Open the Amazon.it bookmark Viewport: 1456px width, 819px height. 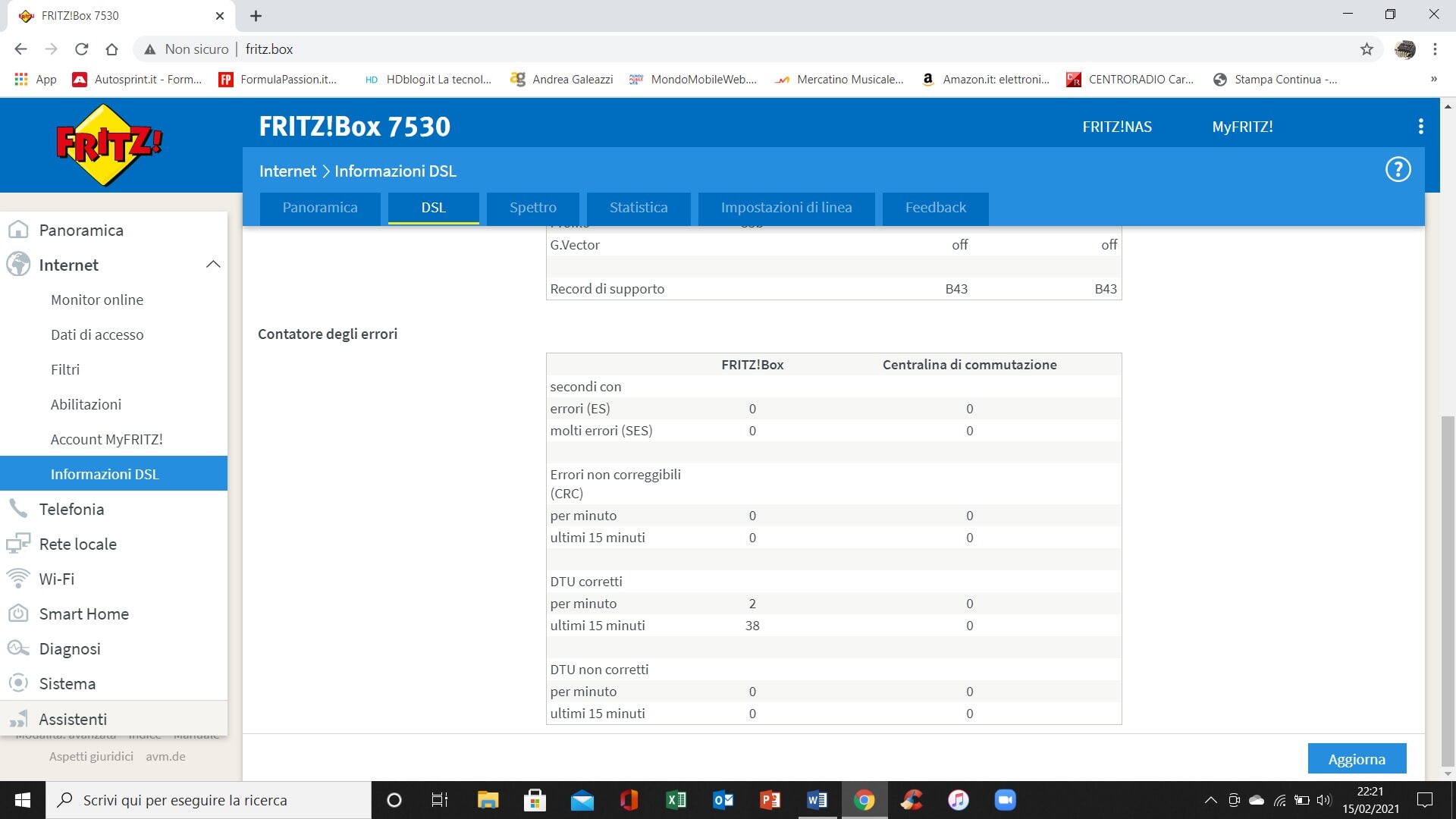coord(984,79)
